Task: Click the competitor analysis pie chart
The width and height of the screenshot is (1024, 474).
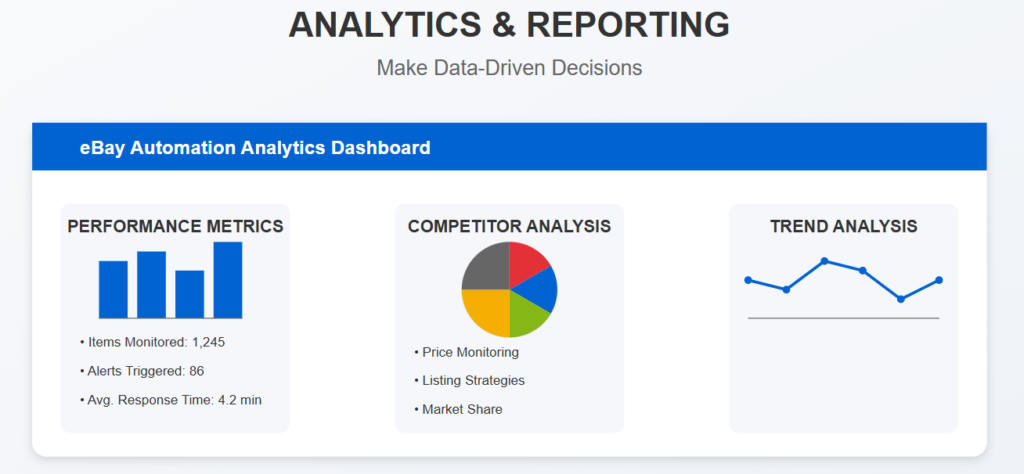Action: (x=509, y=289)
